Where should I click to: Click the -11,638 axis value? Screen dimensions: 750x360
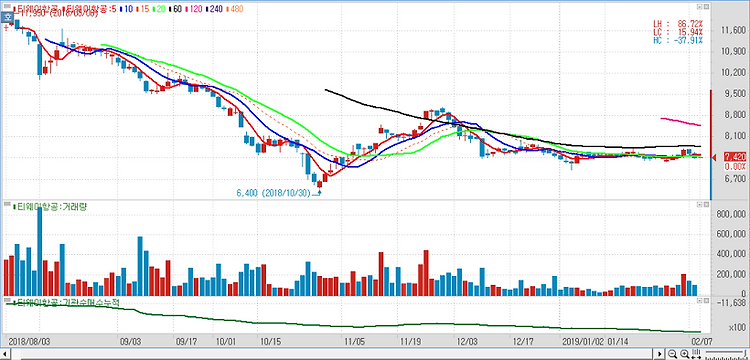(x=732, y=303)
